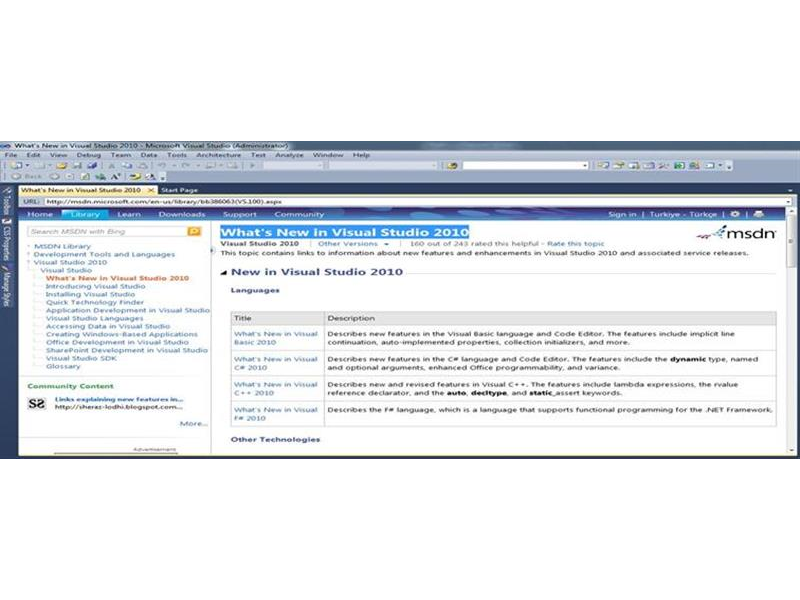This screenshot has height=600, width=800.
Task: Click the web browser Back button
Action: tap(27, 177)
